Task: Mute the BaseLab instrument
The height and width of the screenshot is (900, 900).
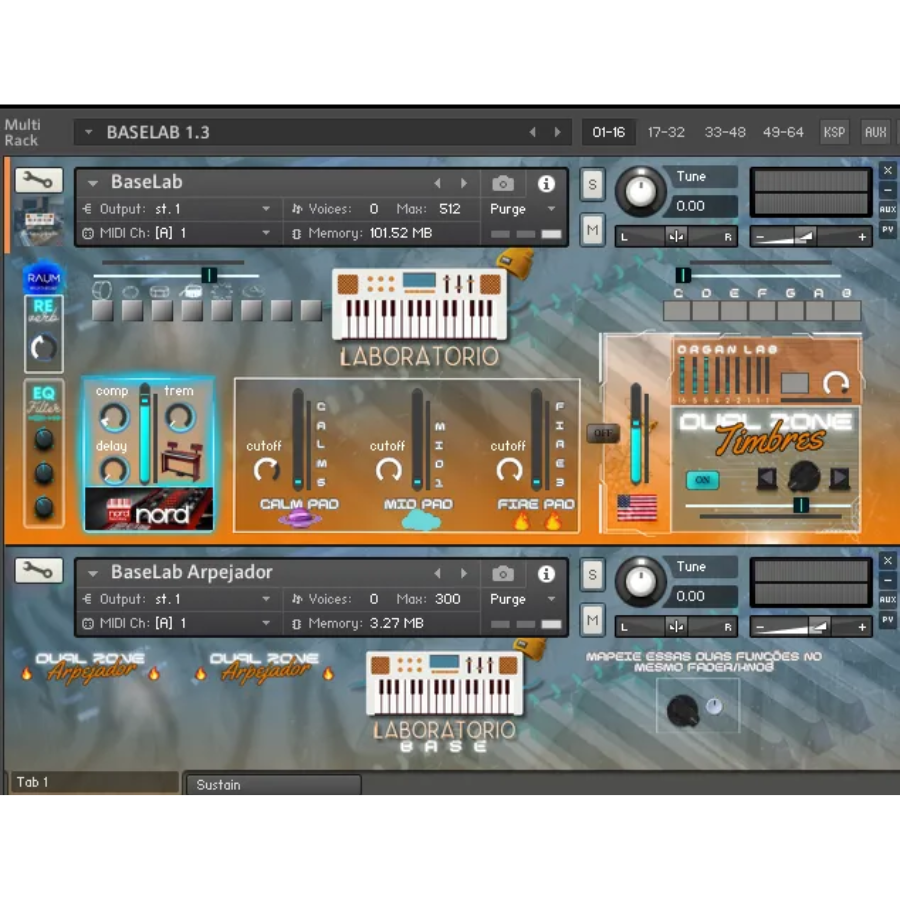Action: click(592, 231)
